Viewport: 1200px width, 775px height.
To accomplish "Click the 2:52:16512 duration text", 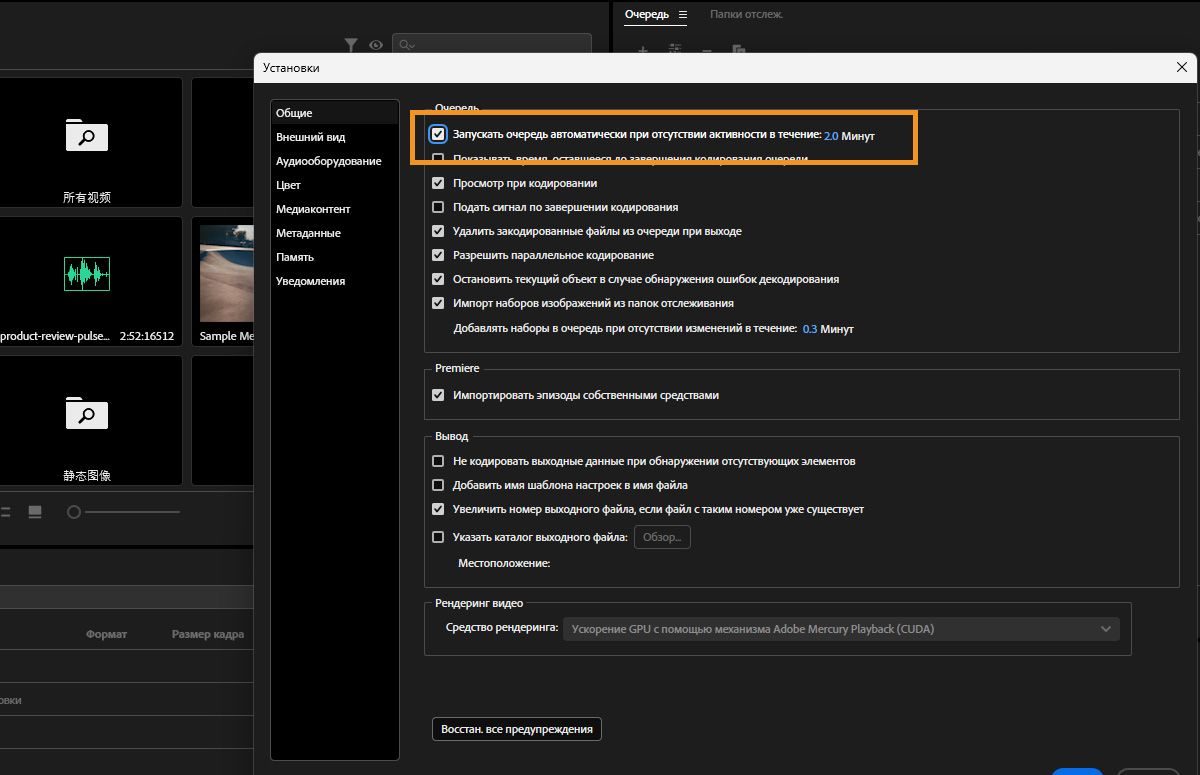I will 147,336.
